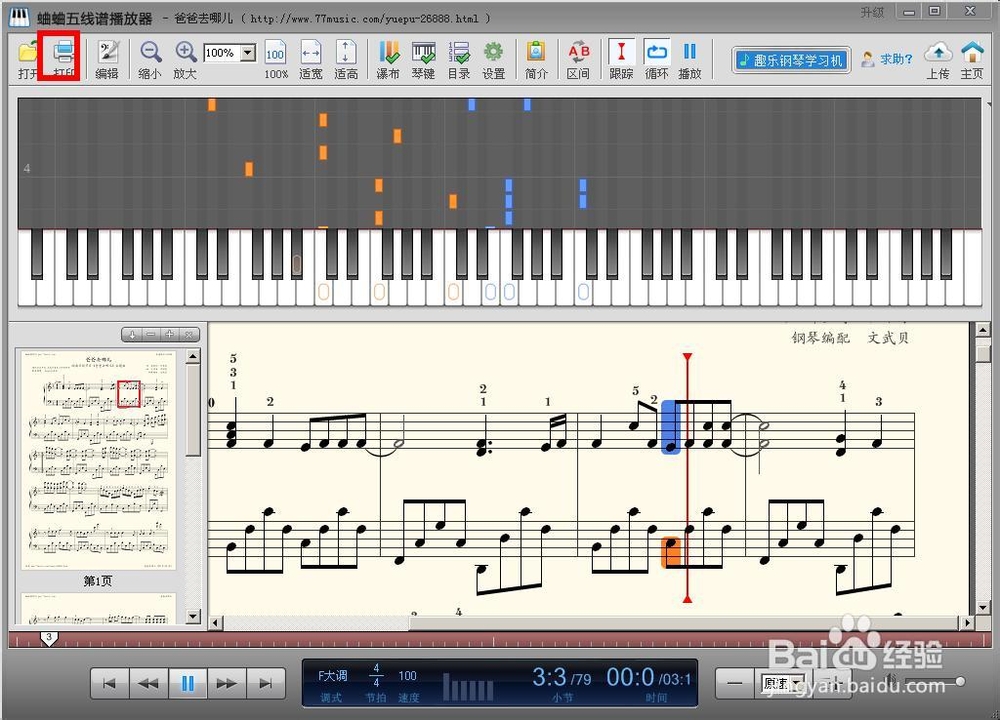1000x720 pixels.
Task: Fit score to width with 适宽
Action: click(x=311, y=59)
